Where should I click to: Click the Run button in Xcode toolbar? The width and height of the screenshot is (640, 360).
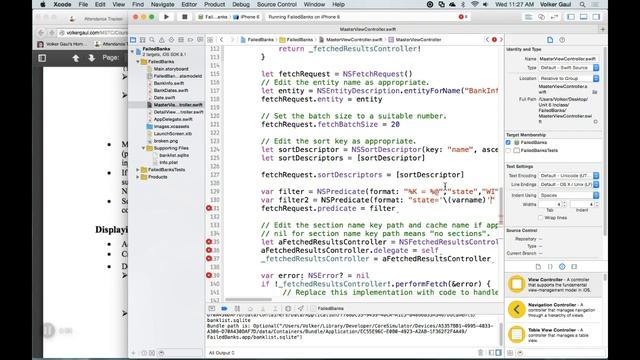[167, 17]
